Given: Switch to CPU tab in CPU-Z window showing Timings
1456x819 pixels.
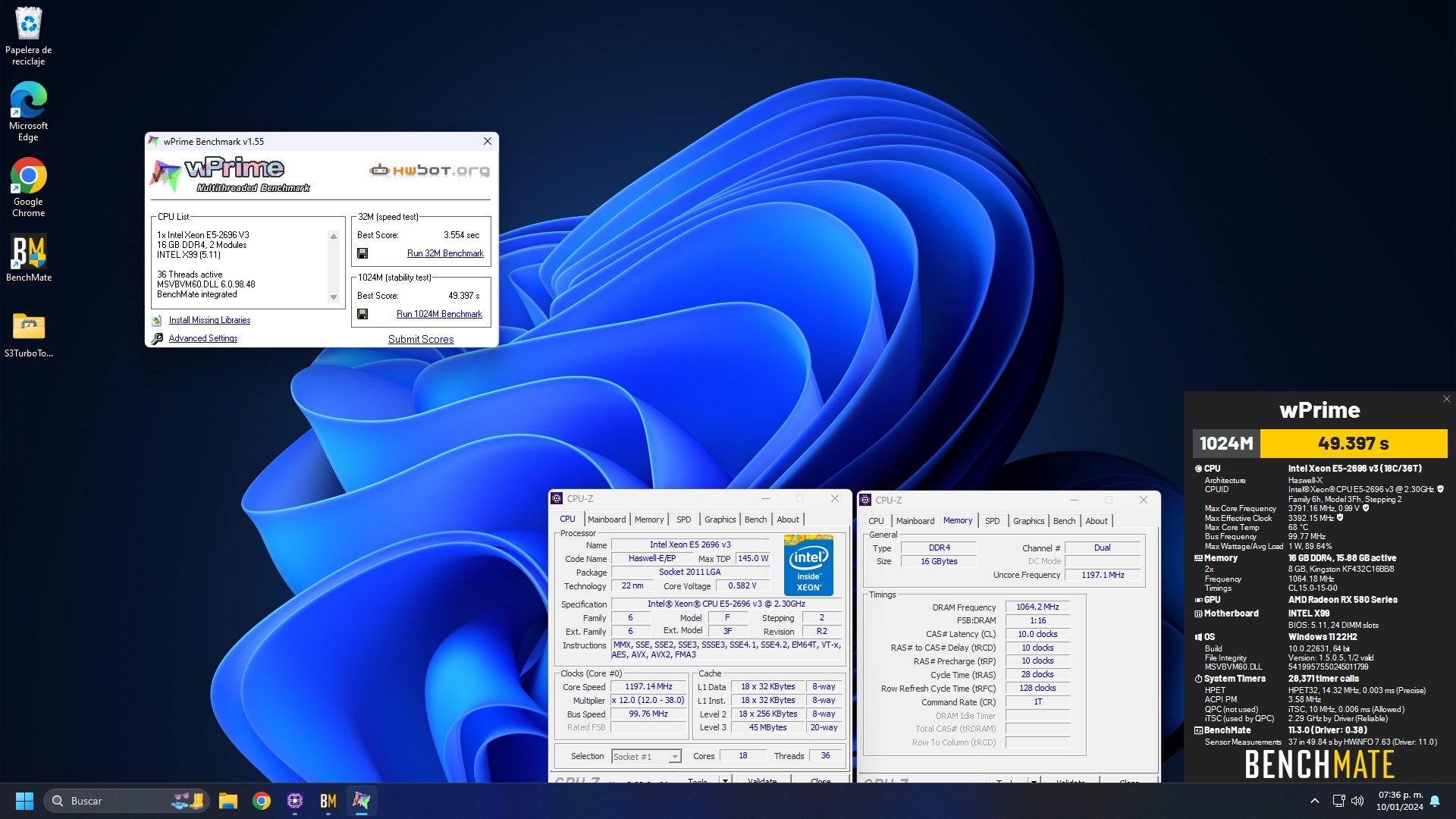Looking at the screenshot, I should pos(876,521).
